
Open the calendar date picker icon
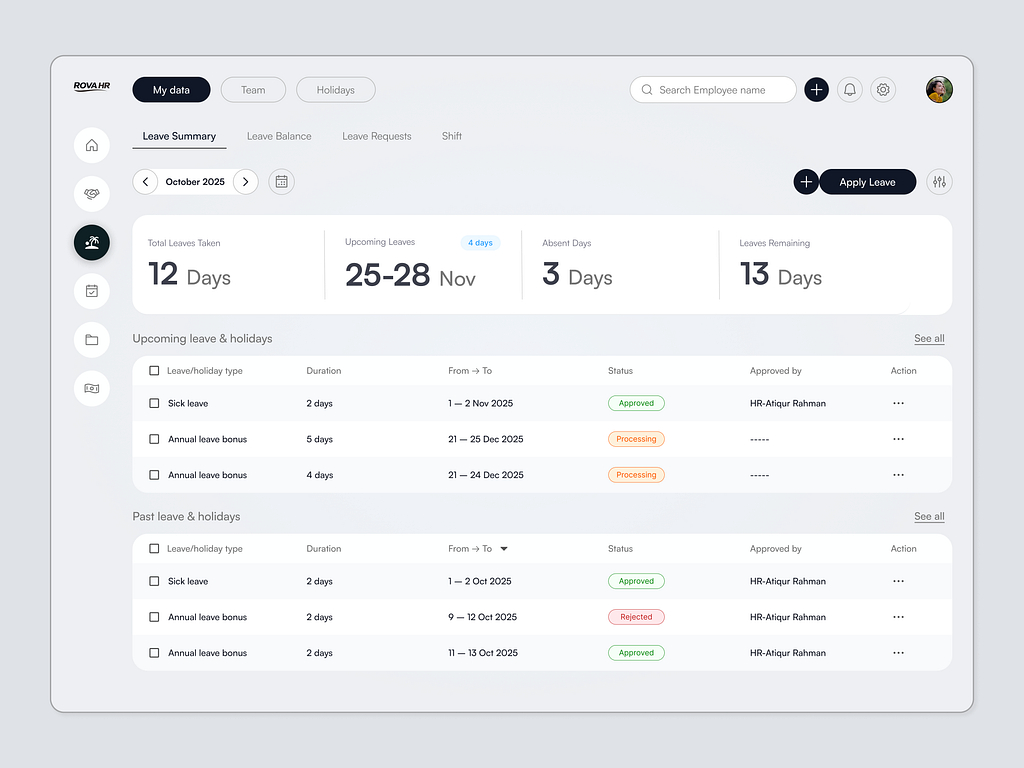pos(281,182)
